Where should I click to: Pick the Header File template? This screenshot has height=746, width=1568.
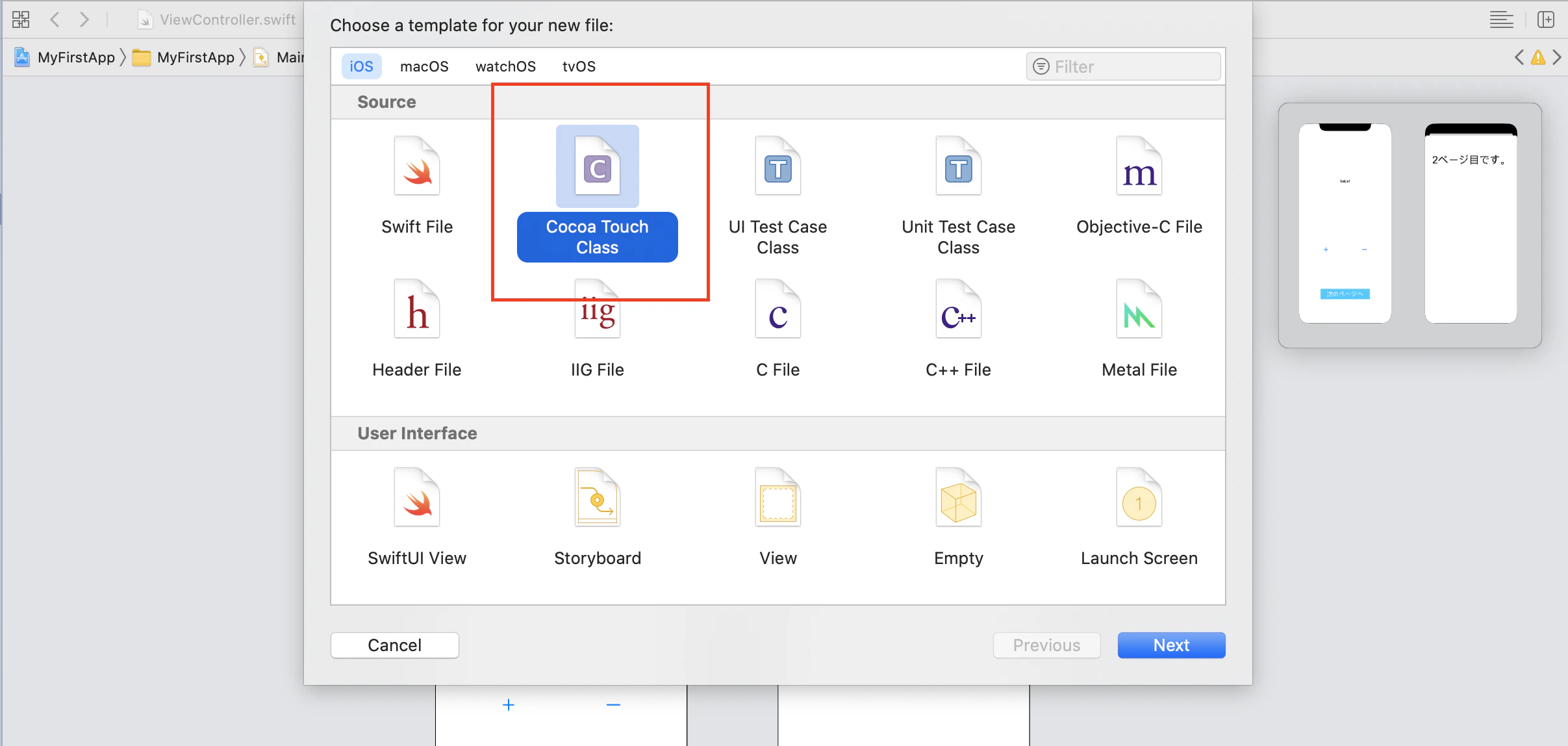(417, 329)
